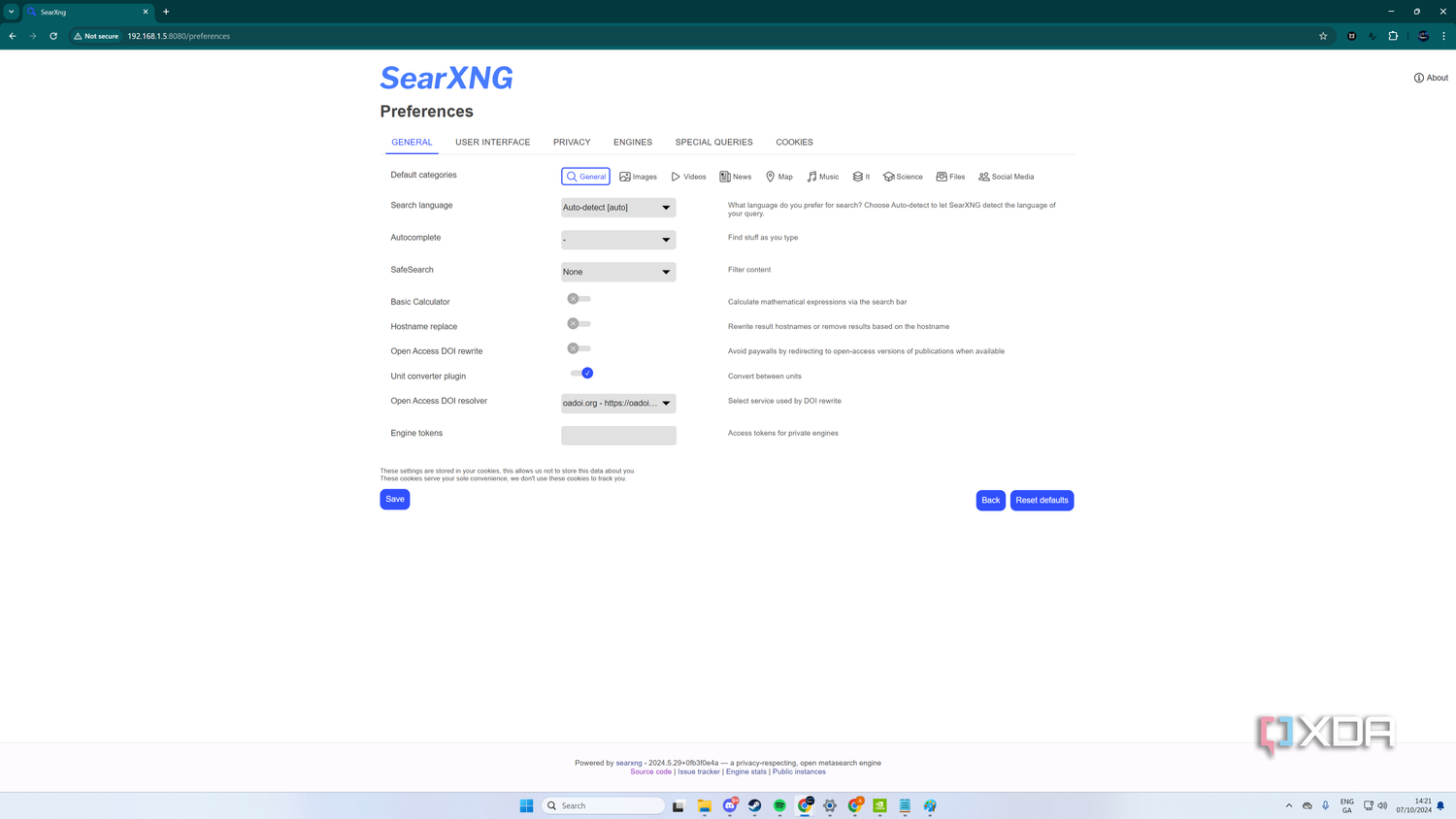
Task: Open the About page link
Action: 1431,78
